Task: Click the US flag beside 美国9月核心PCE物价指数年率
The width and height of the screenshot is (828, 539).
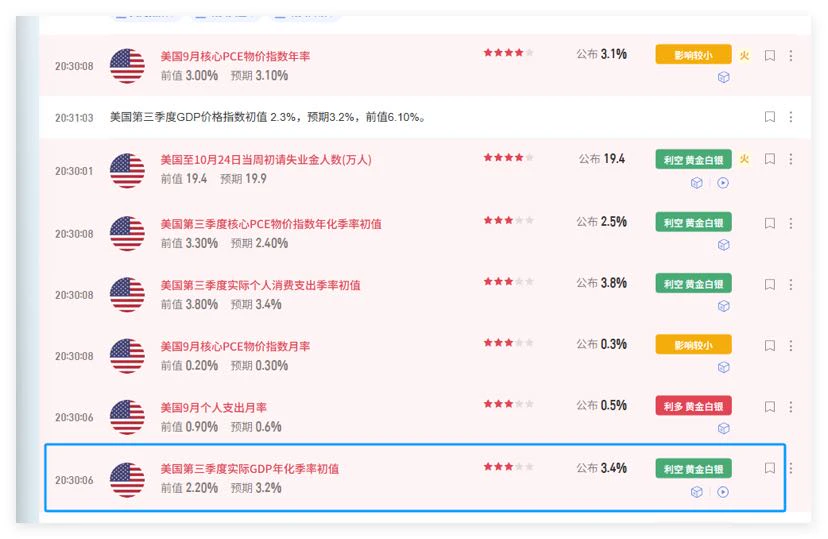Action: [127, 66]
